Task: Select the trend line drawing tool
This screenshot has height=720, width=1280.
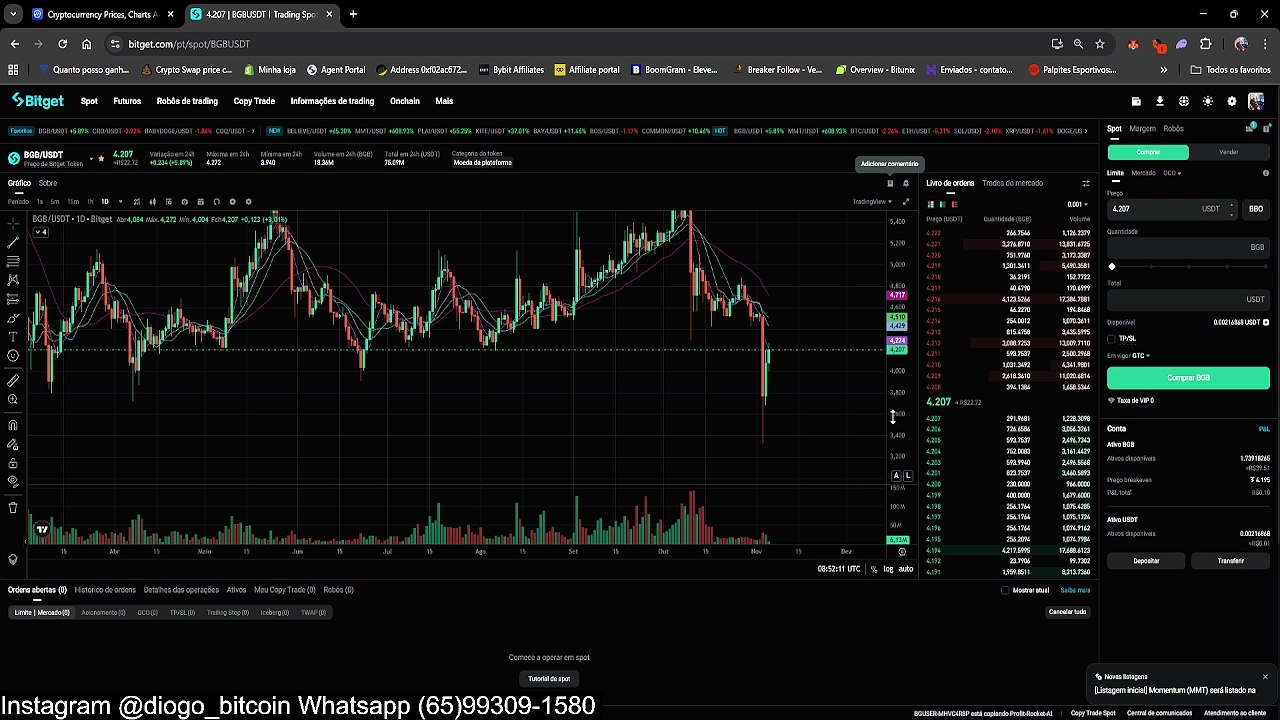Action: tap(13, 242)
